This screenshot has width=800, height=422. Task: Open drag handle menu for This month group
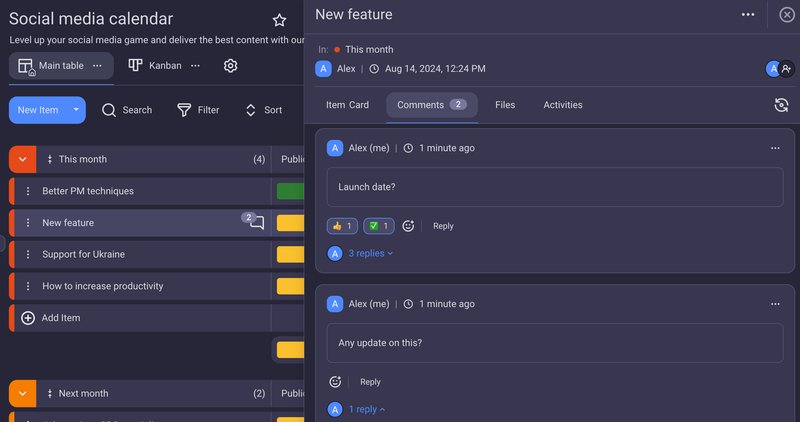pos(49,159)
